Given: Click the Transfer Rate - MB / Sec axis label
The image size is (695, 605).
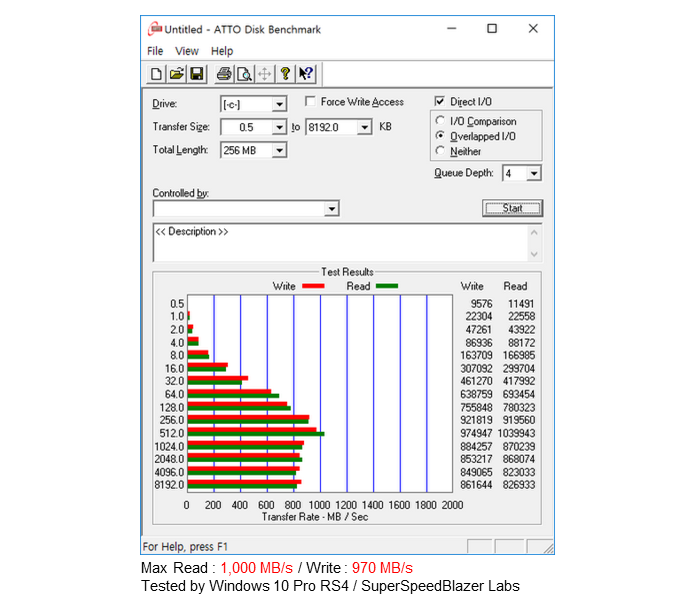Looking at the screenshot, I should (315, 517).
